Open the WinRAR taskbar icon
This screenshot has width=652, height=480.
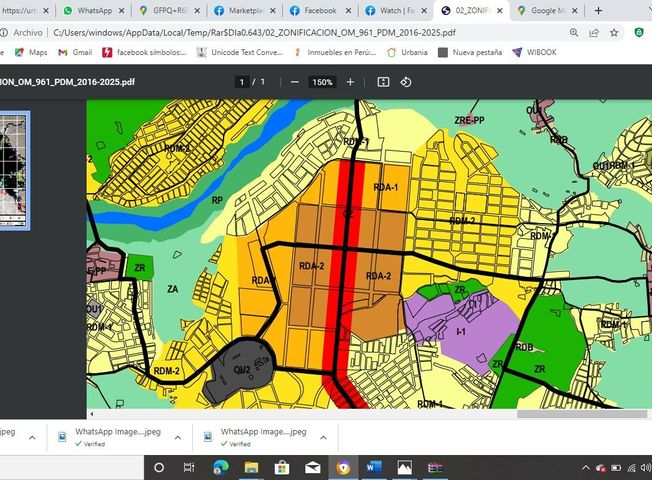pyautogui.click(x=435, y=468)
